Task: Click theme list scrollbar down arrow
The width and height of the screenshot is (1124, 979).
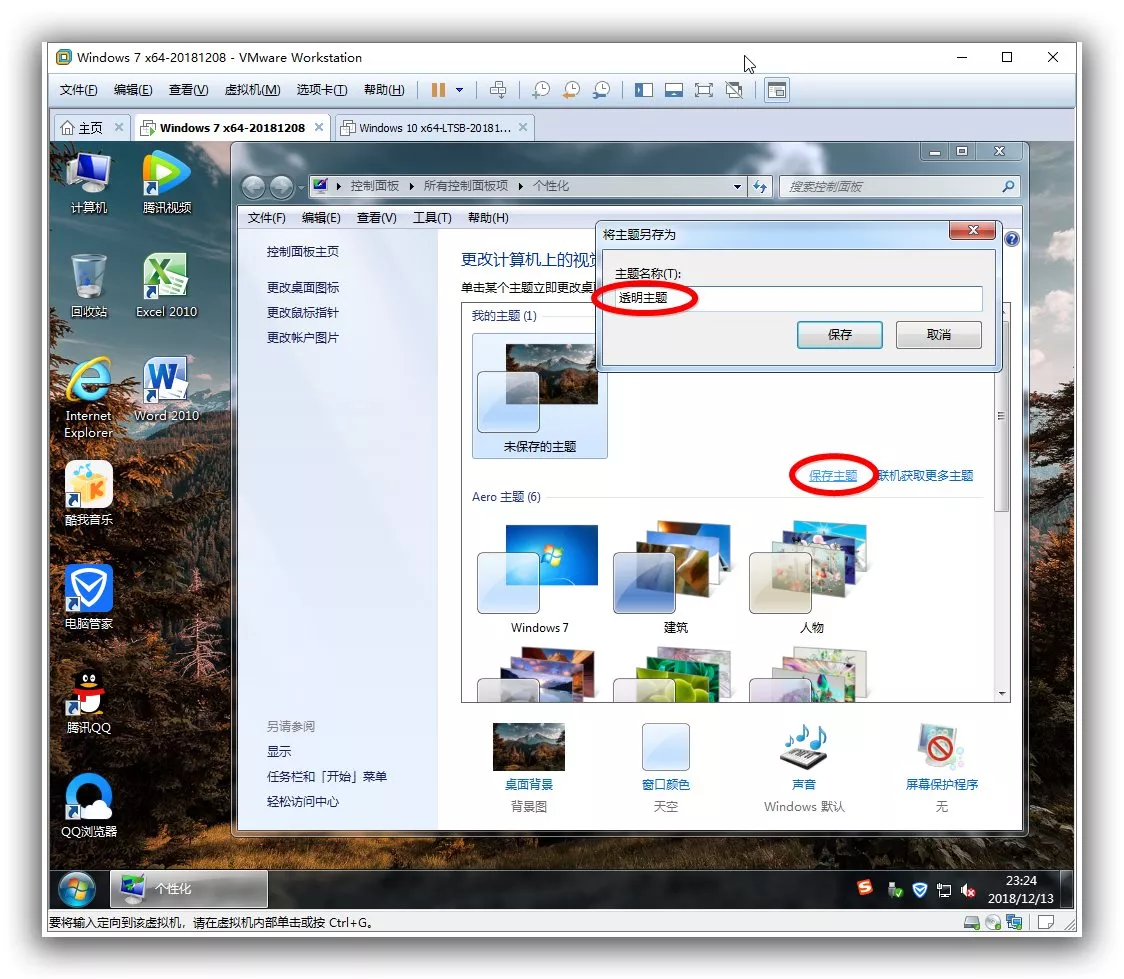Action: (1002, 694)
